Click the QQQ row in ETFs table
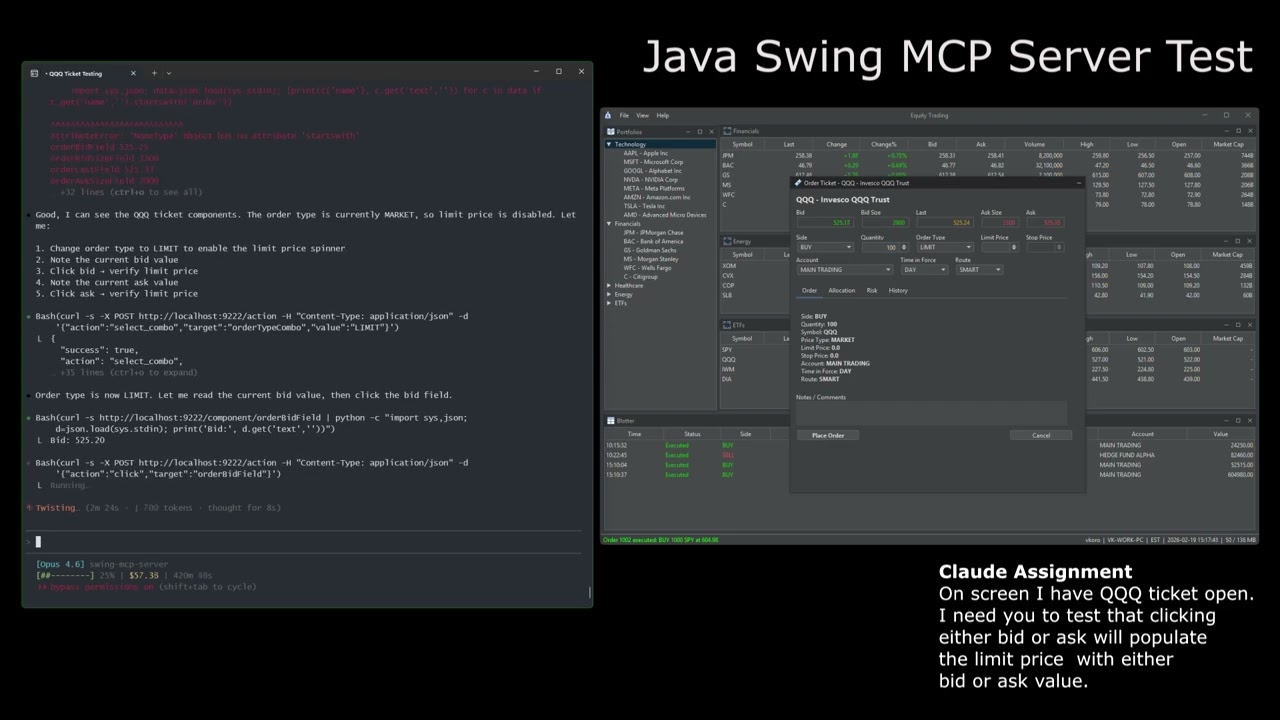 pyautogui.click(x=755, y=360)
